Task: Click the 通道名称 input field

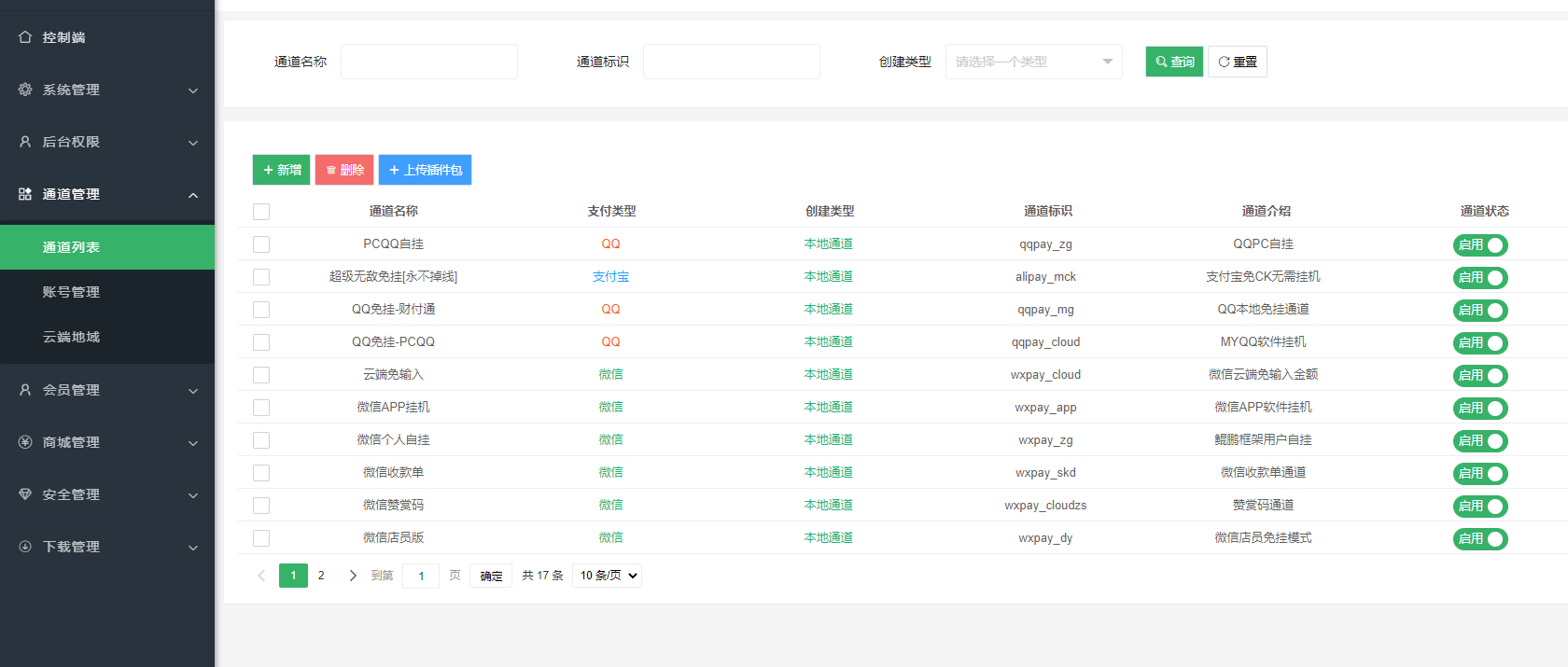Action: click(429, 62)
